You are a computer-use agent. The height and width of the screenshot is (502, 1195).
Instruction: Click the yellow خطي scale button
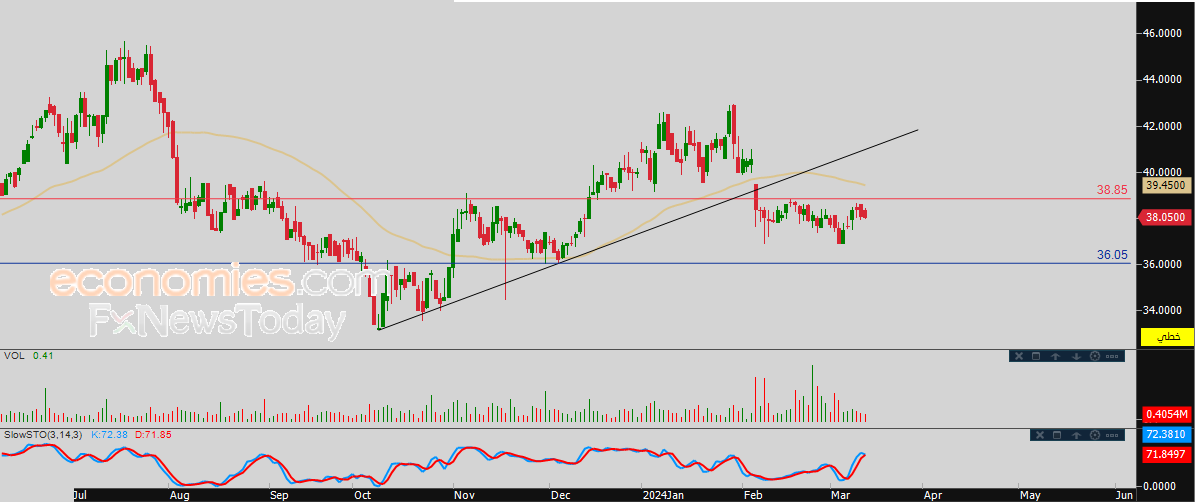click(1166, 336)
